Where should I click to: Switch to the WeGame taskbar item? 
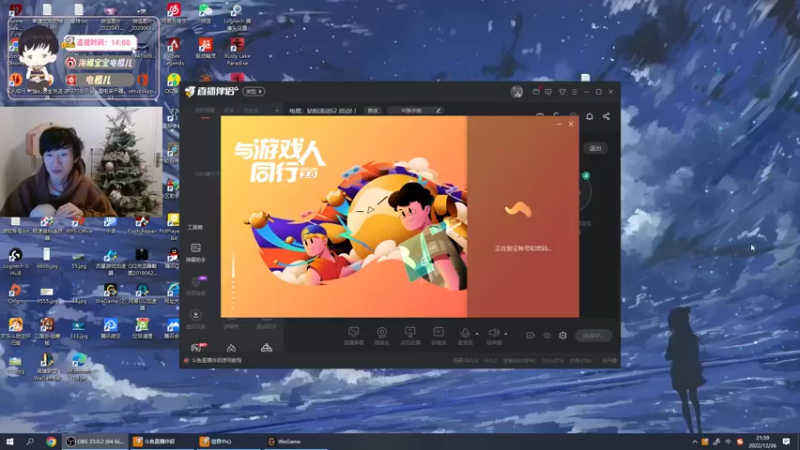coord(297,442)
